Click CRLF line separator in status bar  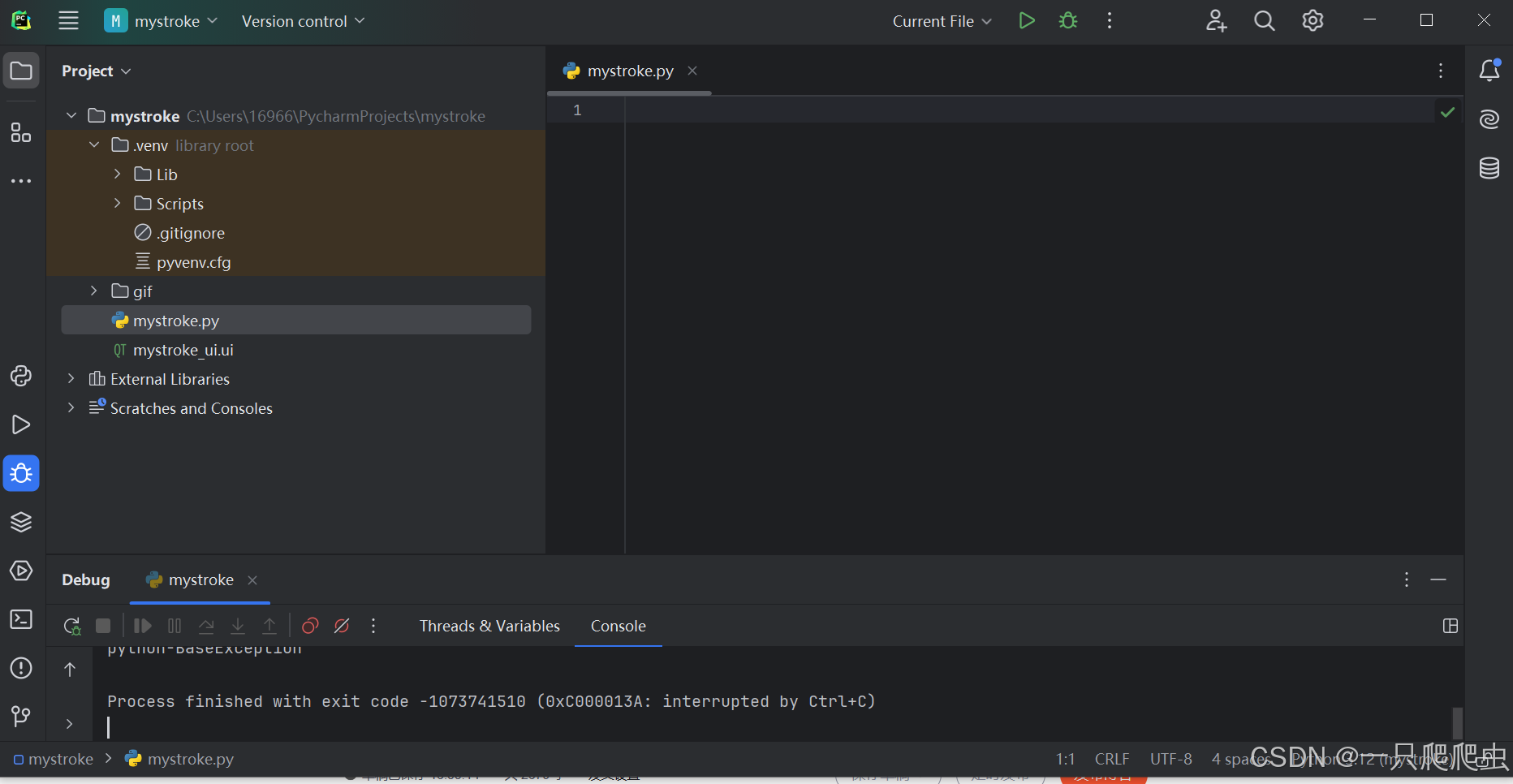pyautogui.click(x=1111, y=759)
